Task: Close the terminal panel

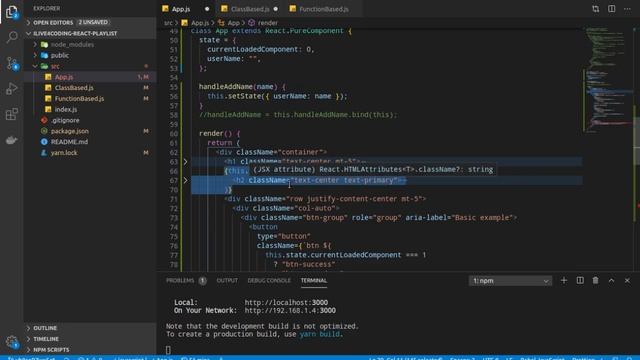Action: pos(627,280)
